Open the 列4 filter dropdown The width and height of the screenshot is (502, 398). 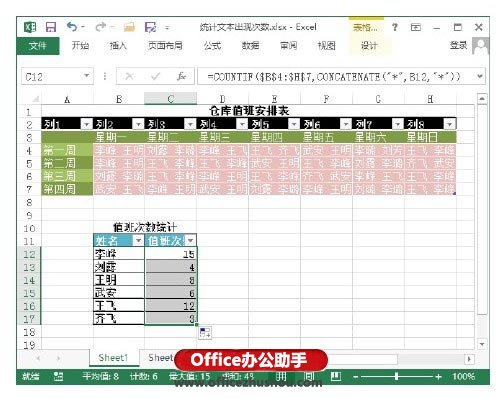click(x=242, y=124)
